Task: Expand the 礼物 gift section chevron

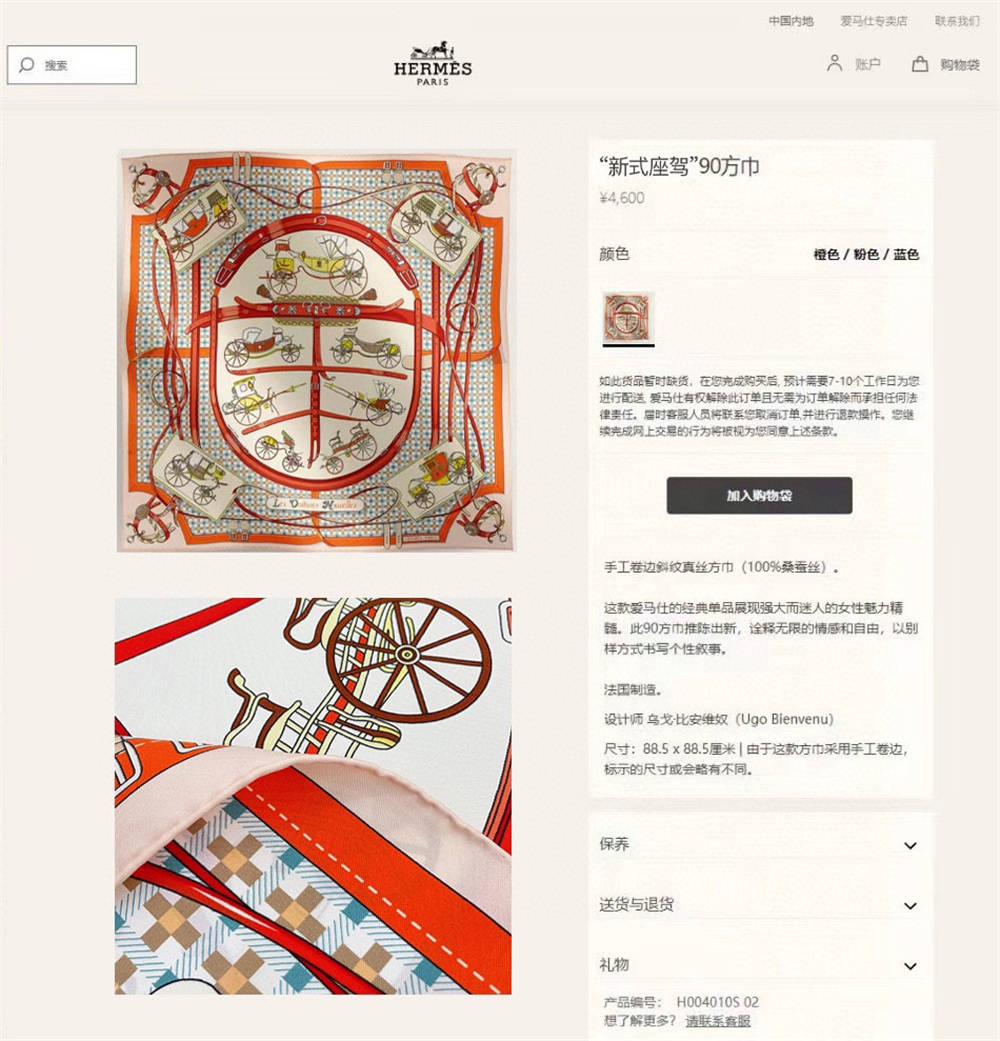Action: point(910,966)
